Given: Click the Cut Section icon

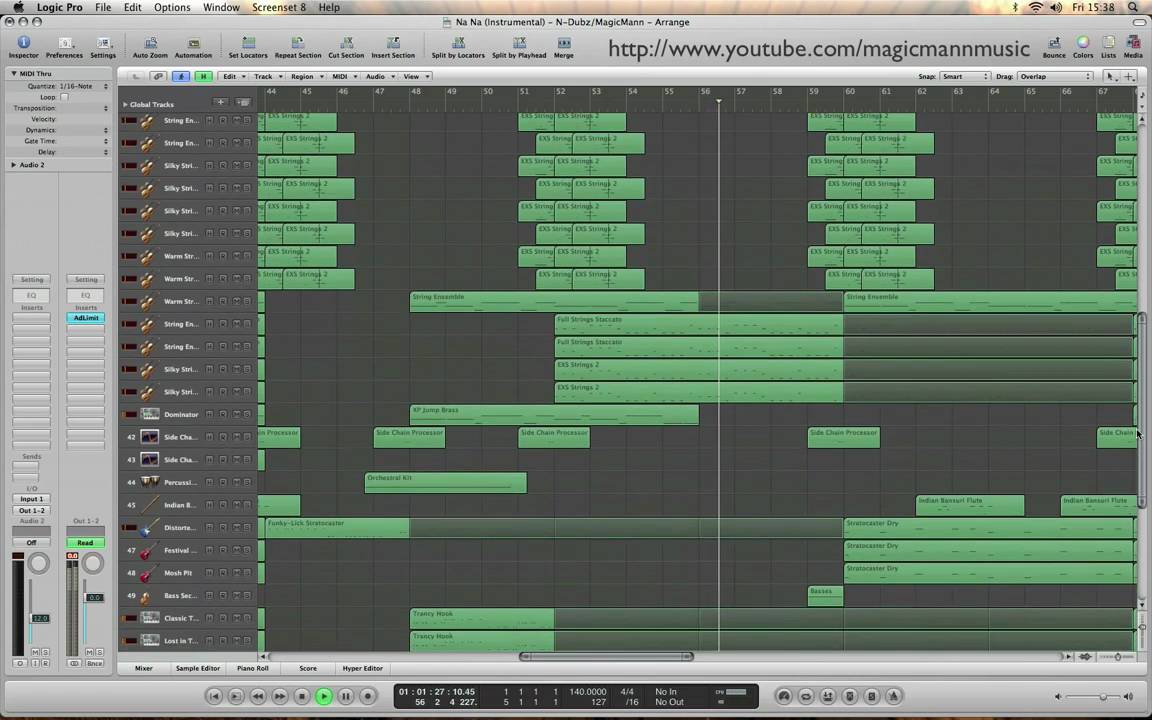Looking at the screenshot, I should (x=346, y=43).
